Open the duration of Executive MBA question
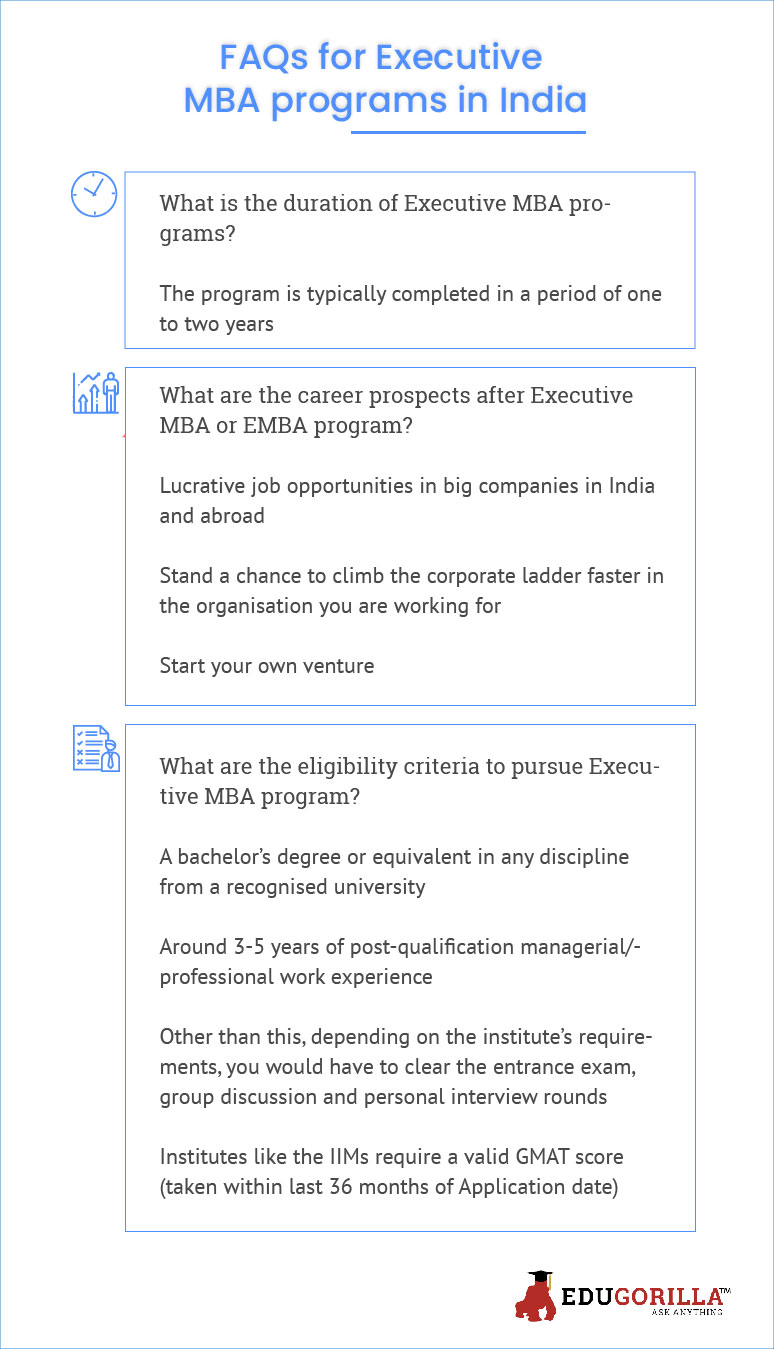 click(386, 218)
